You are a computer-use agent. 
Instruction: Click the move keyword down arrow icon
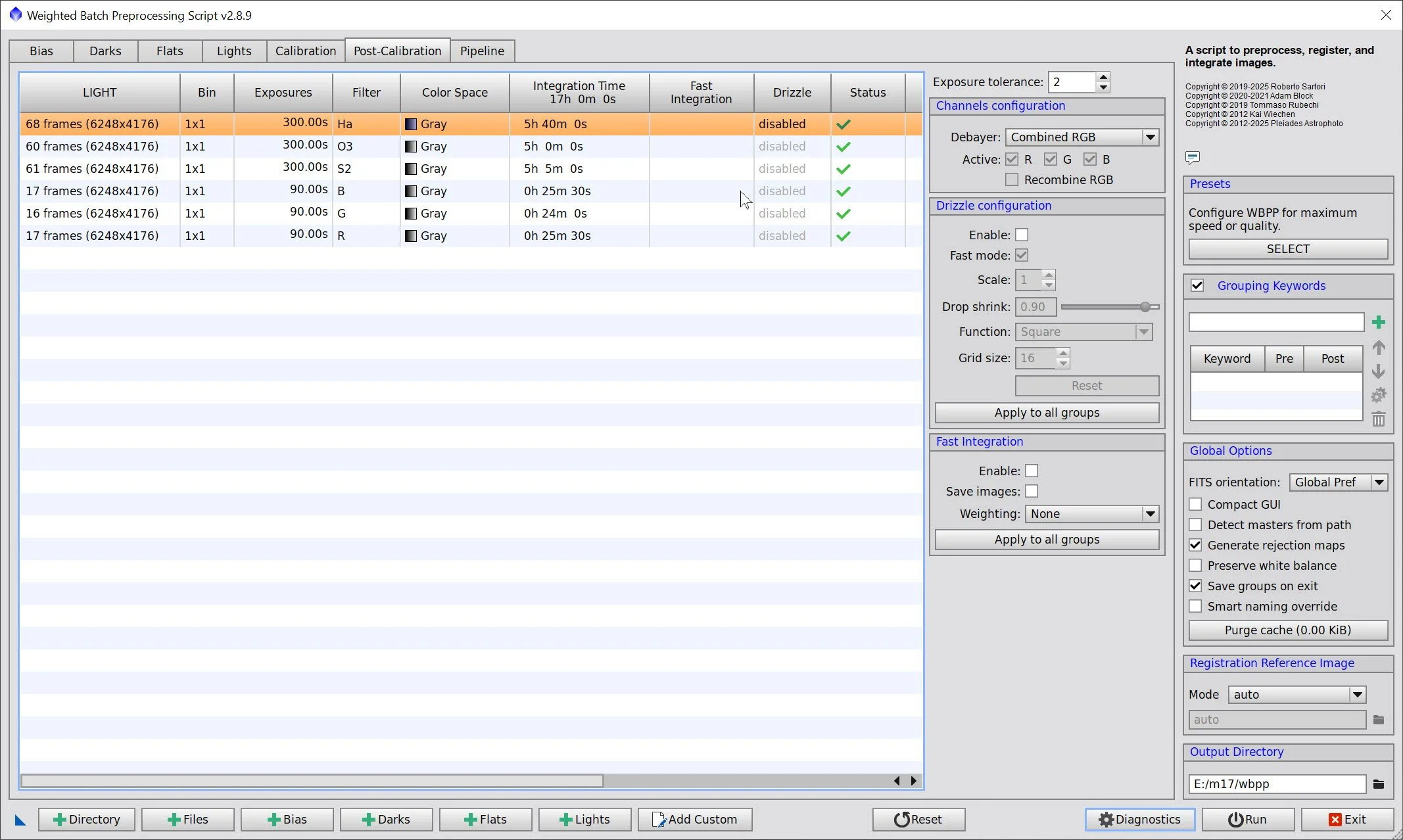tap(1379, 371)
